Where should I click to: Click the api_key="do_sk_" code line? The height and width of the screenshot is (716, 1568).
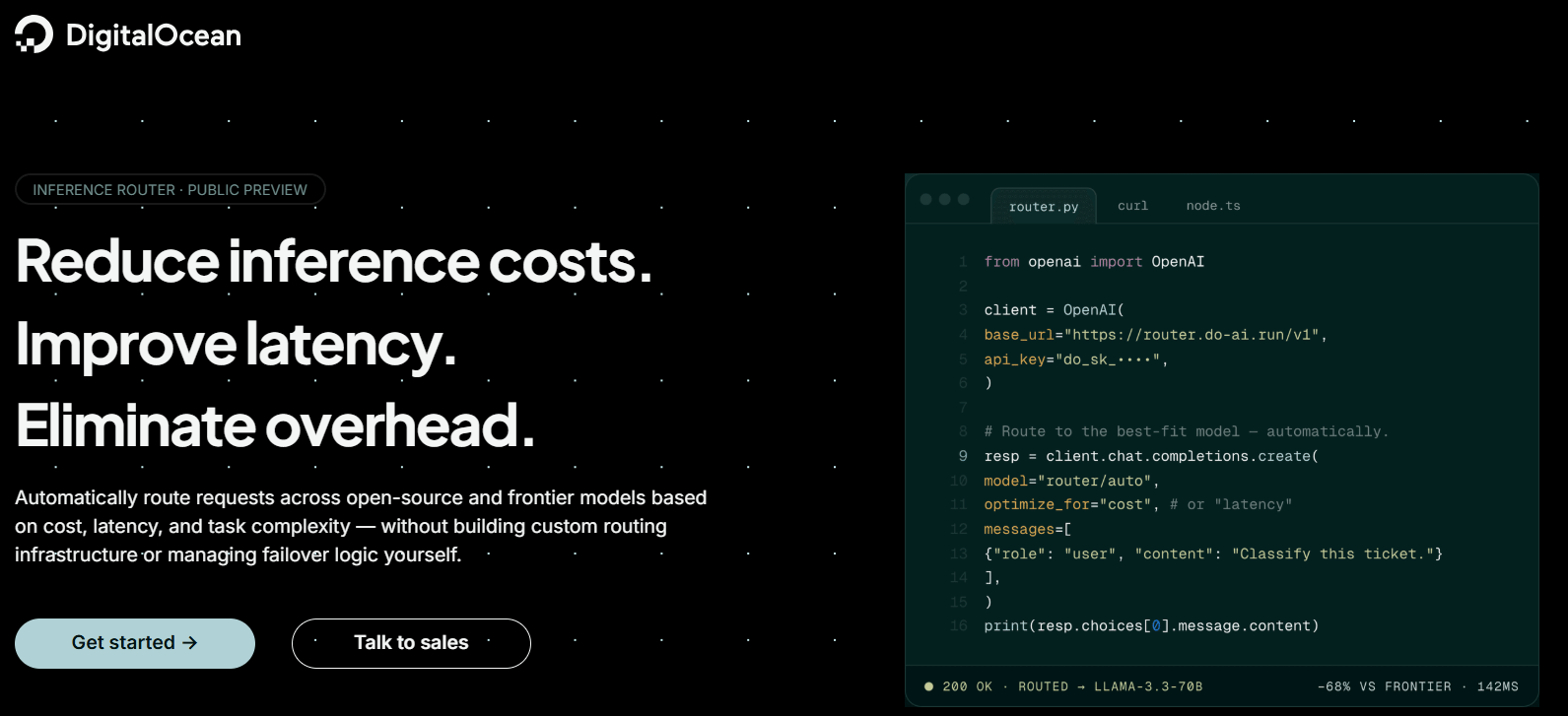[1075, 359]
